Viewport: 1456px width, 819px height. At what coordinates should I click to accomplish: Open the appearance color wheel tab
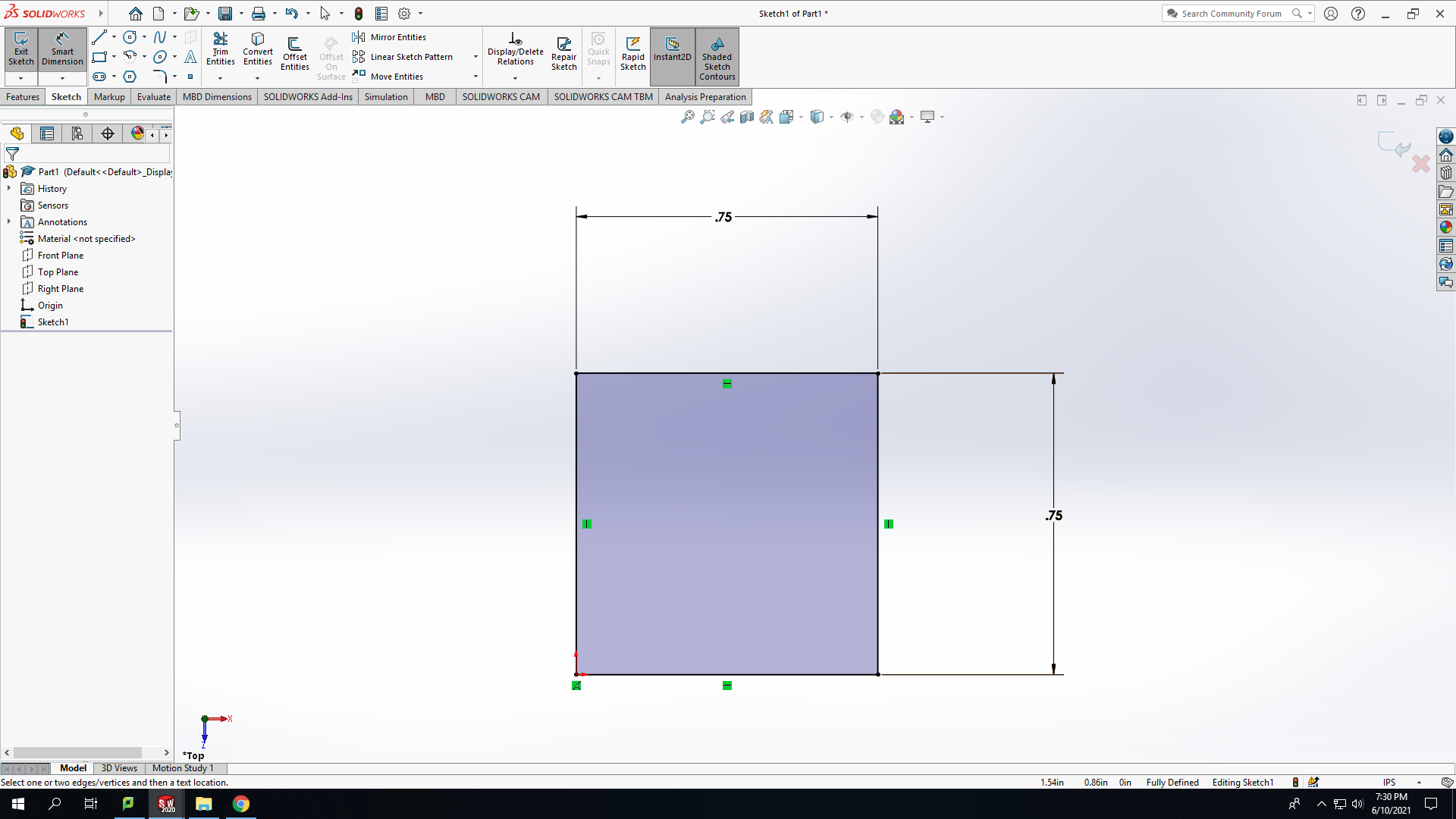coord(137,133)
